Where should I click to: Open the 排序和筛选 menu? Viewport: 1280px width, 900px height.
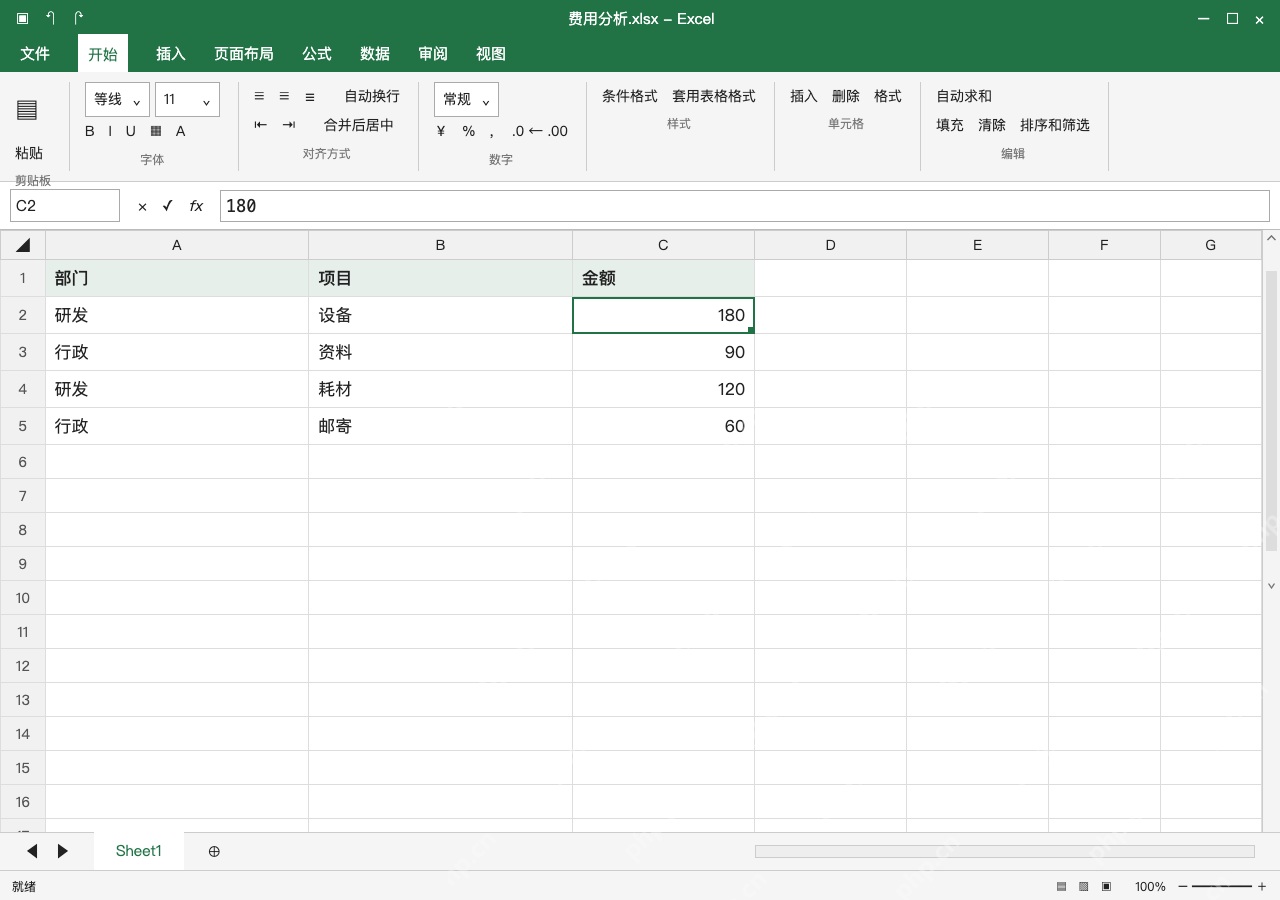pyautogui.click(x=1055, y=125)
